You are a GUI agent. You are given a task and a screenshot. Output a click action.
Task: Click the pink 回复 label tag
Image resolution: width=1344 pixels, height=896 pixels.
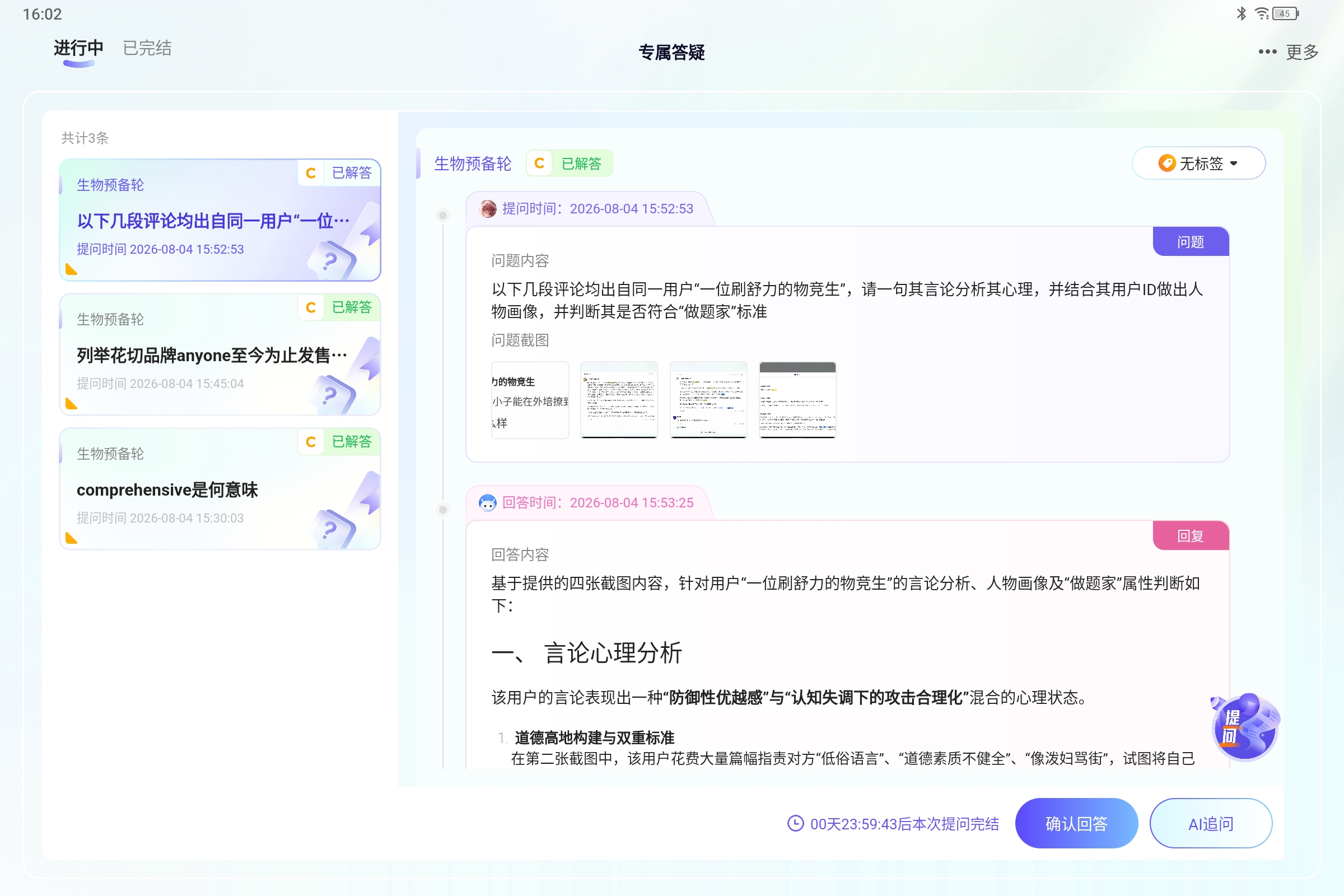coord(1191,536)
